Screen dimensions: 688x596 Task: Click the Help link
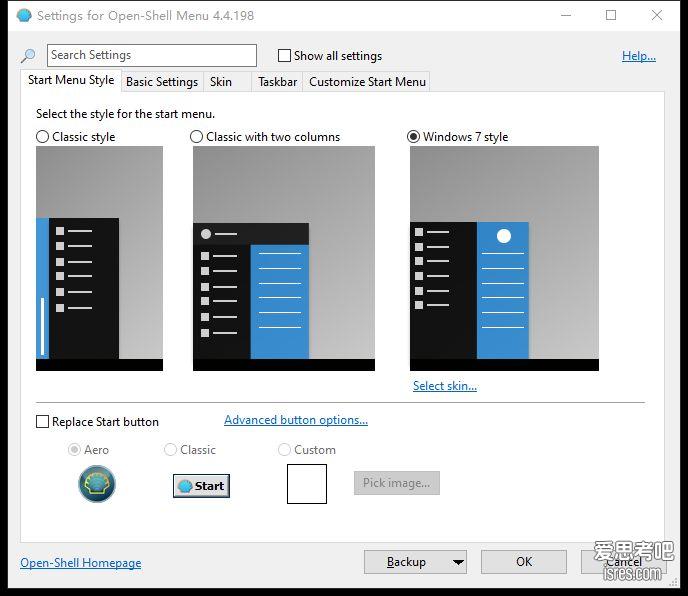click(x=639, y=56)
